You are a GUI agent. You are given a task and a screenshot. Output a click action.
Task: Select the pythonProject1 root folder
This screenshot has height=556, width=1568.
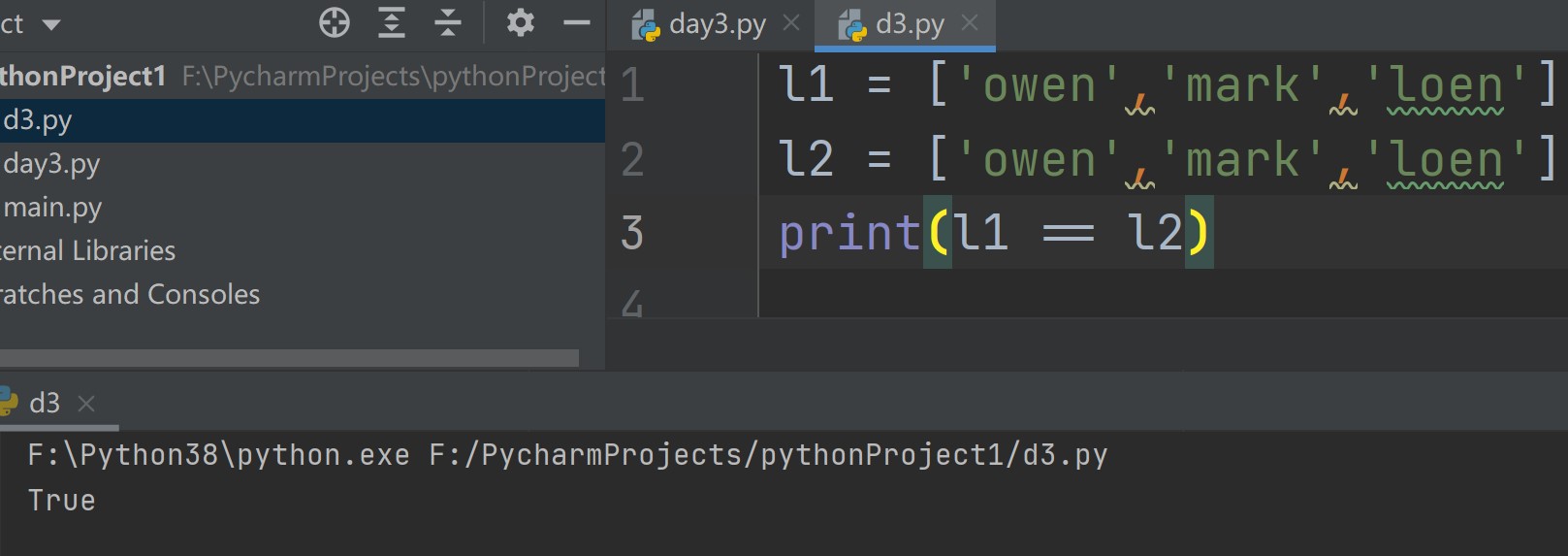(x=83, y=77)
